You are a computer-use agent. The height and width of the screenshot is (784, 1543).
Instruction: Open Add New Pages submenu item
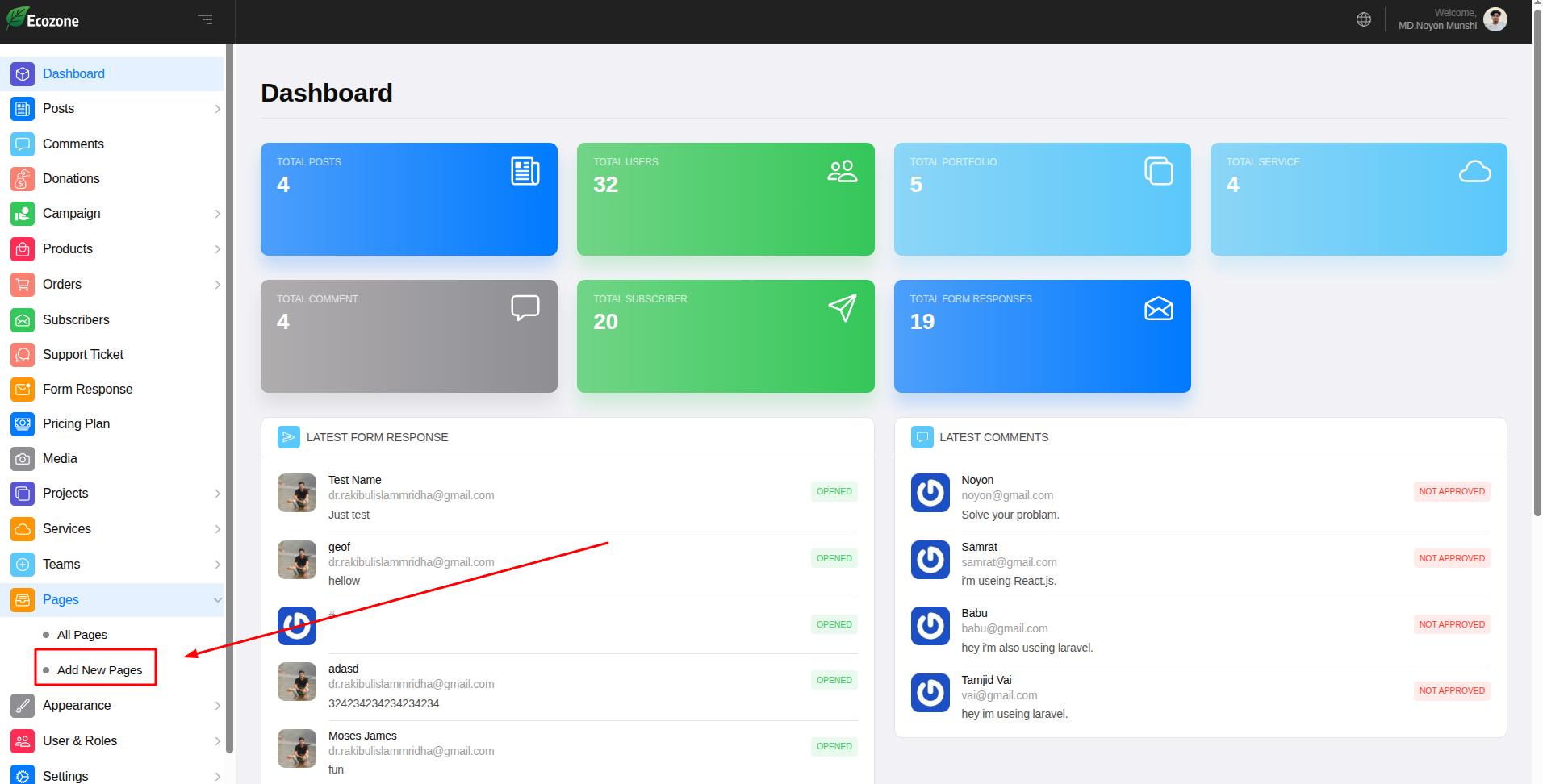click(99, 670)
